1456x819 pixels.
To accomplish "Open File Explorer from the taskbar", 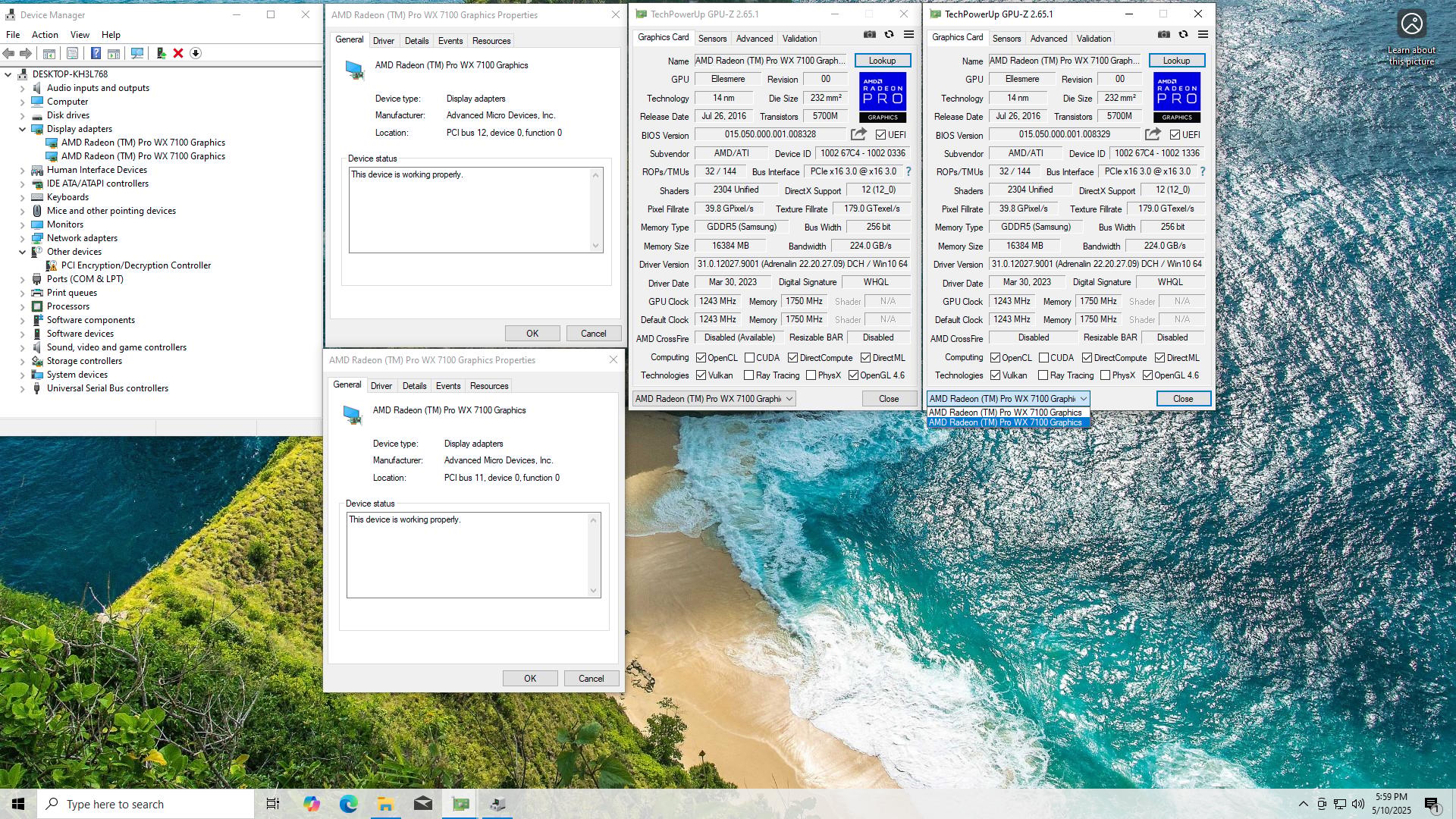I will tap(385, 804).
